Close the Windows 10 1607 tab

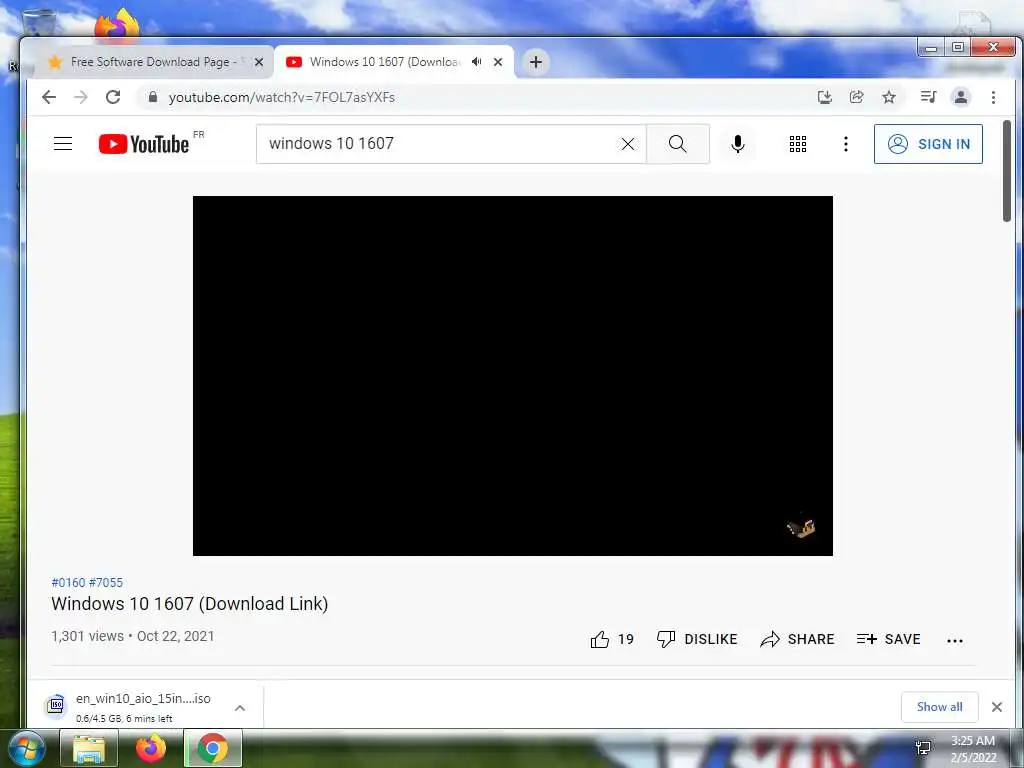coord(498,62)
